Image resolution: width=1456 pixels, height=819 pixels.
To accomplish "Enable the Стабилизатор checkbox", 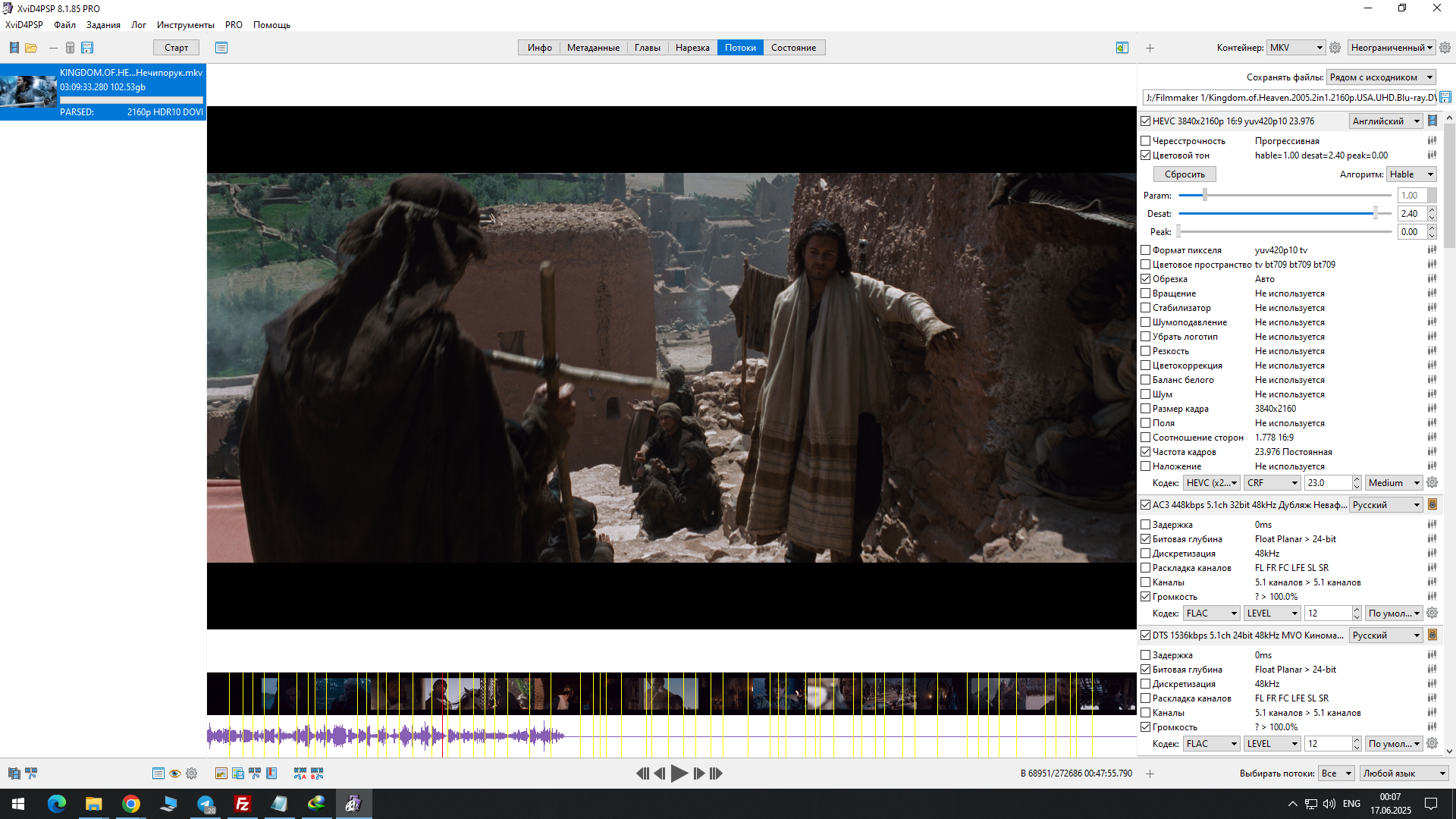I will point(1146,308).
